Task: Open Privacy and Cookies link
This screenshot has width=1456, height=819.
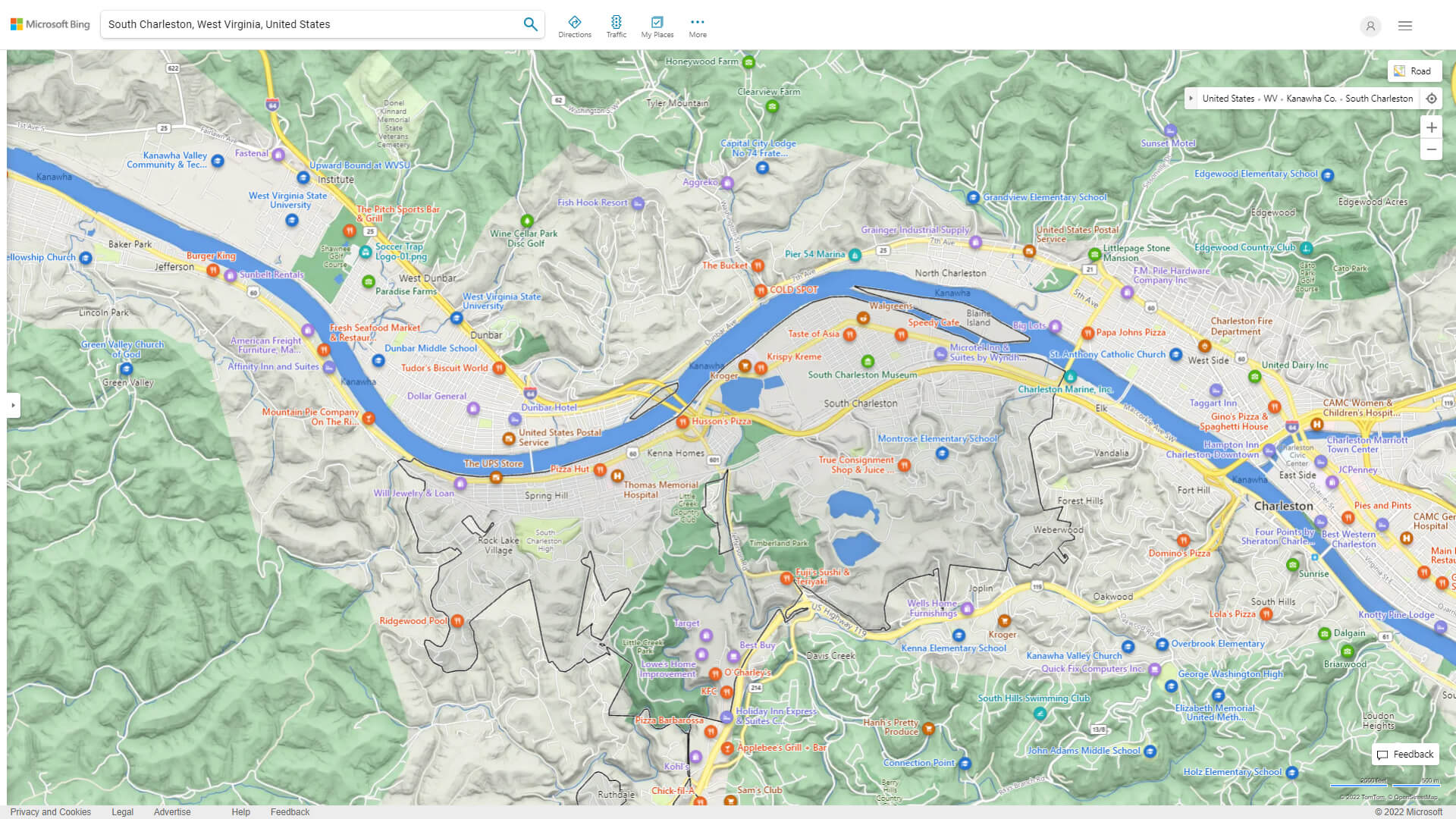Action: tap(51, 811)
